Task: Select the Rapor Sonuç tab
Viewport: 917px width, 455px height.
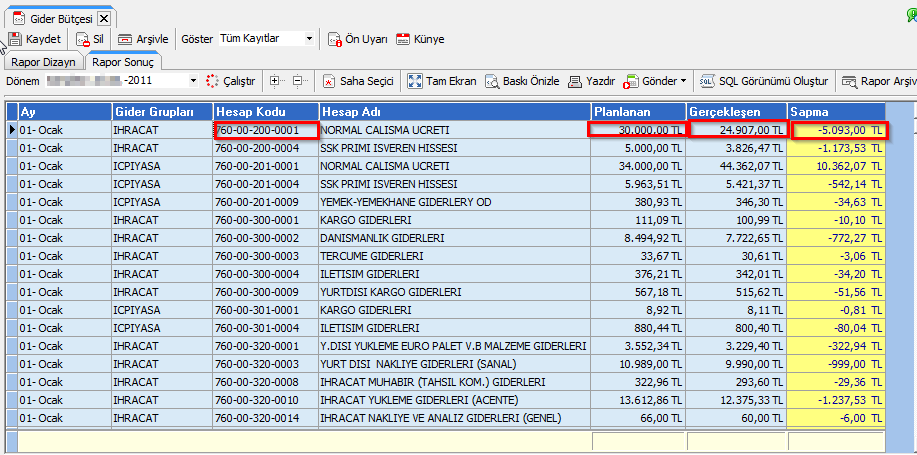Action: point(123,60)
